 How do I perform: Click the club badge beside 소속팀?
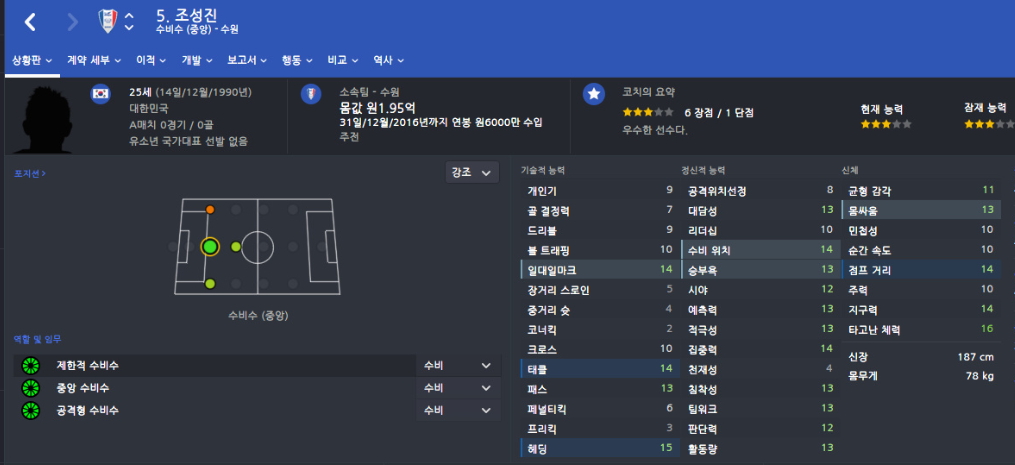(x=311, y=94)
